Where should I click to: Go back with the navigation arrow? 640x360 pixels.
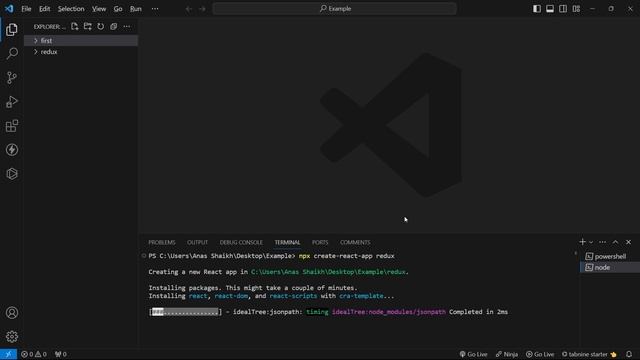coord(189,9)
